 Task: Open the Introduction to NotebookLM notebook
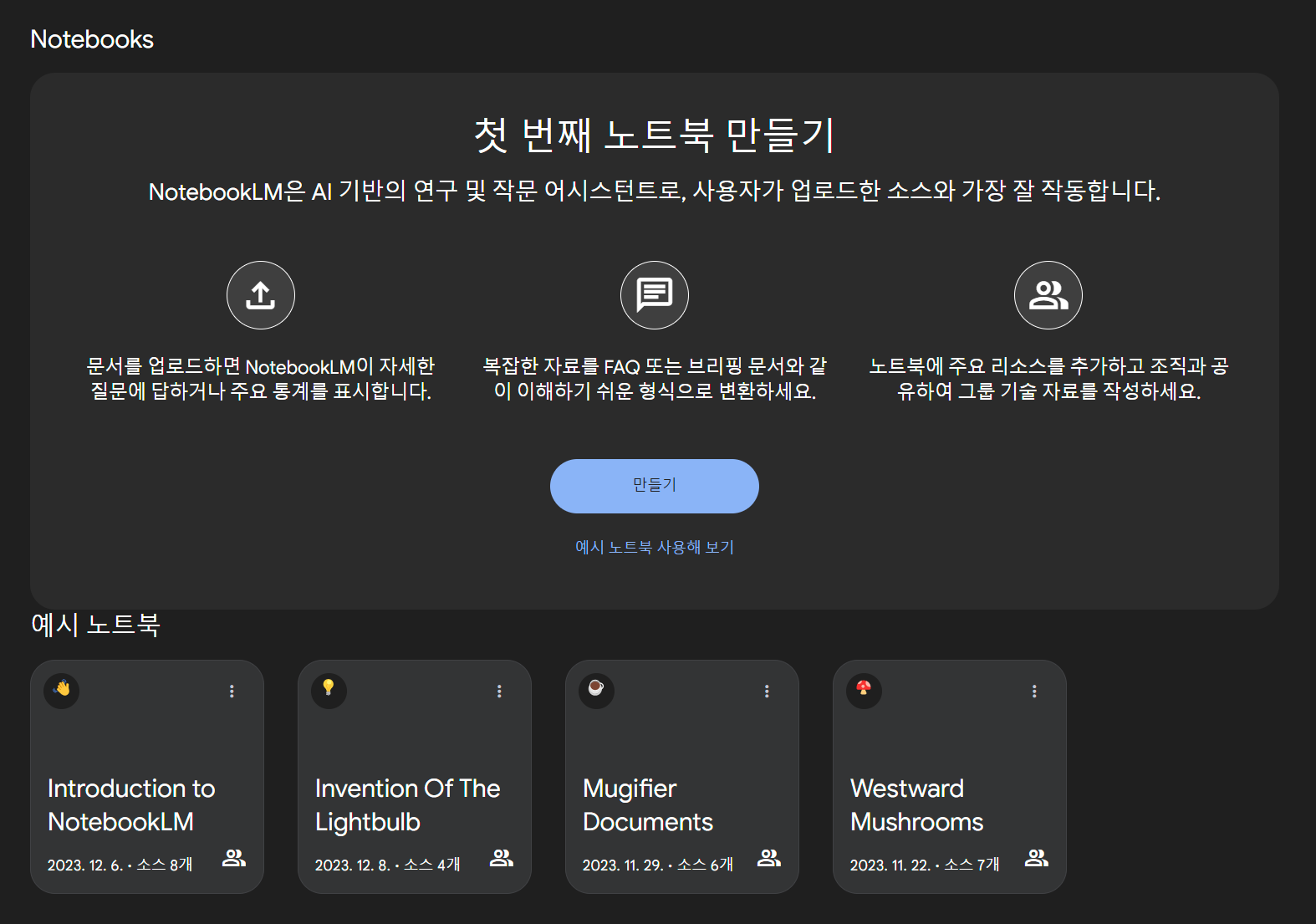[147, 777]
